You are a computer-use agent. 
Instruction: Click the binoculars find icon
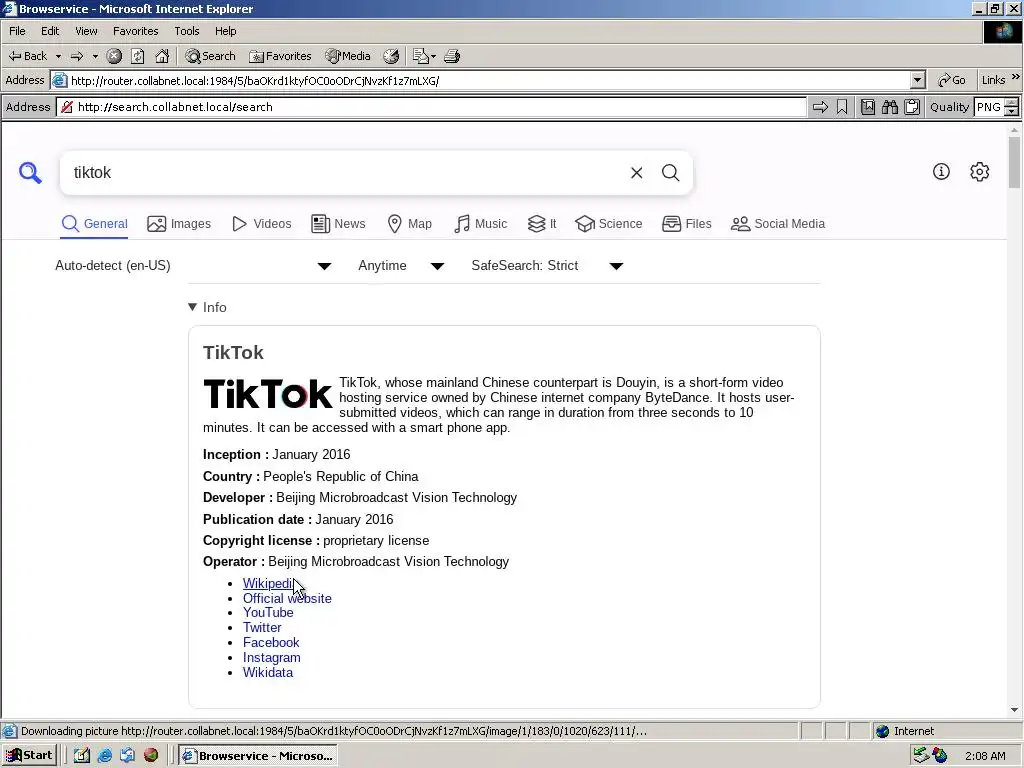(889, 107)
